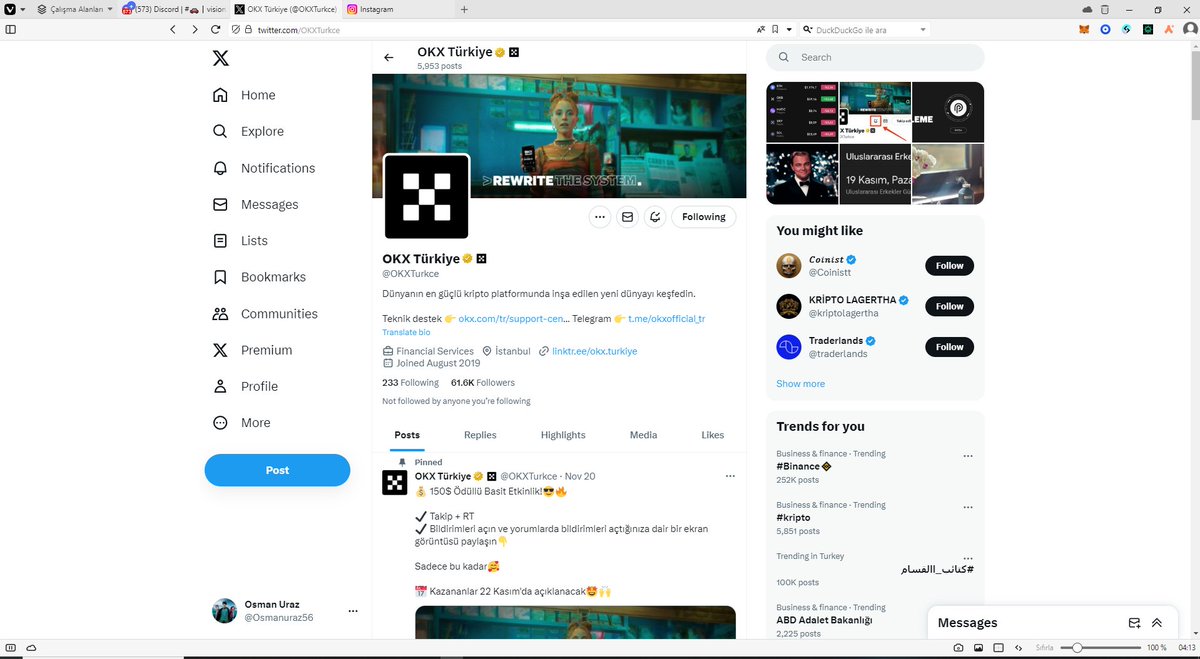The image size is (1200, 659).
Task: Click the blue Post button
Action: [277, 470]
